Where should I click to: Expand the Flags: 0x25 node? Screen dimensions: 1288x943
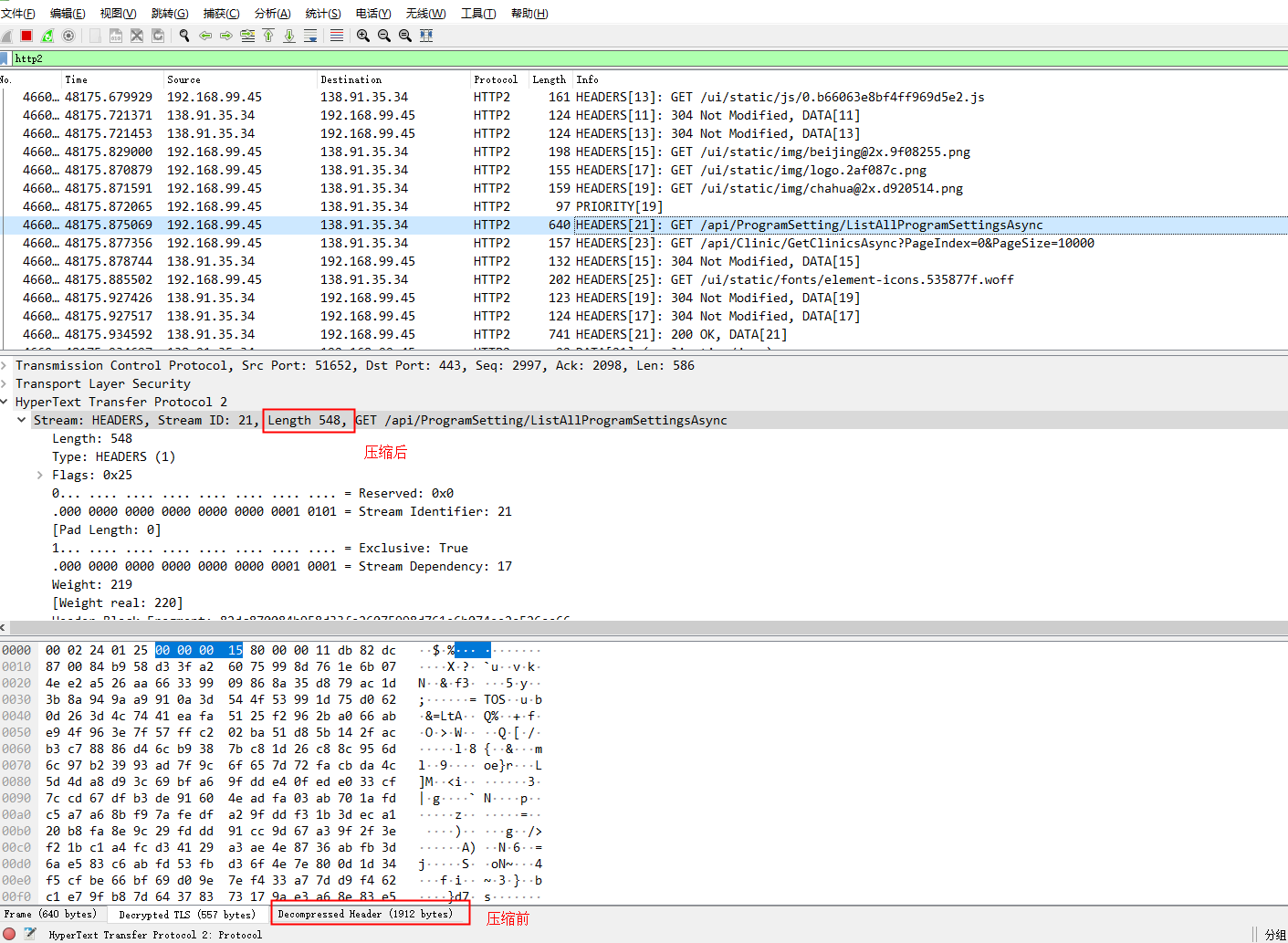point(39,475)
